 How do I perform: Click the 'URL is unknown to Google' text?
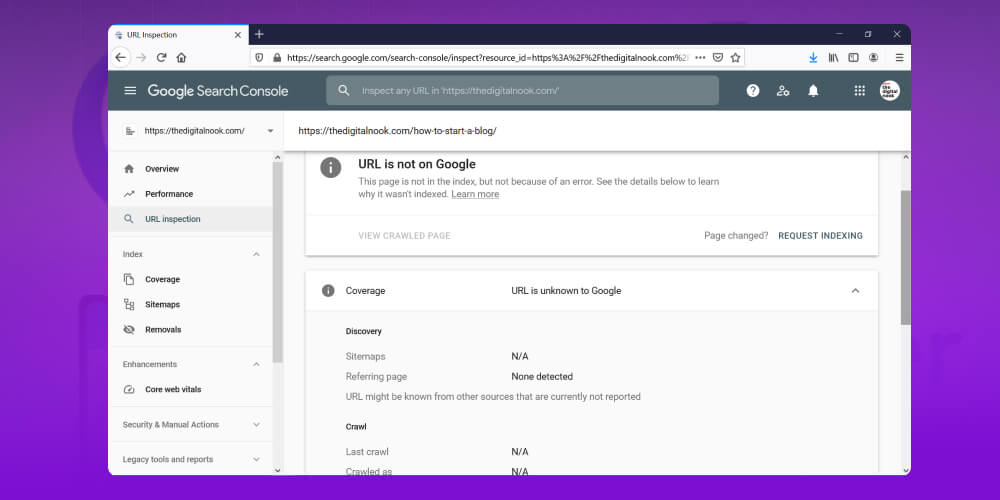(566, 291)
